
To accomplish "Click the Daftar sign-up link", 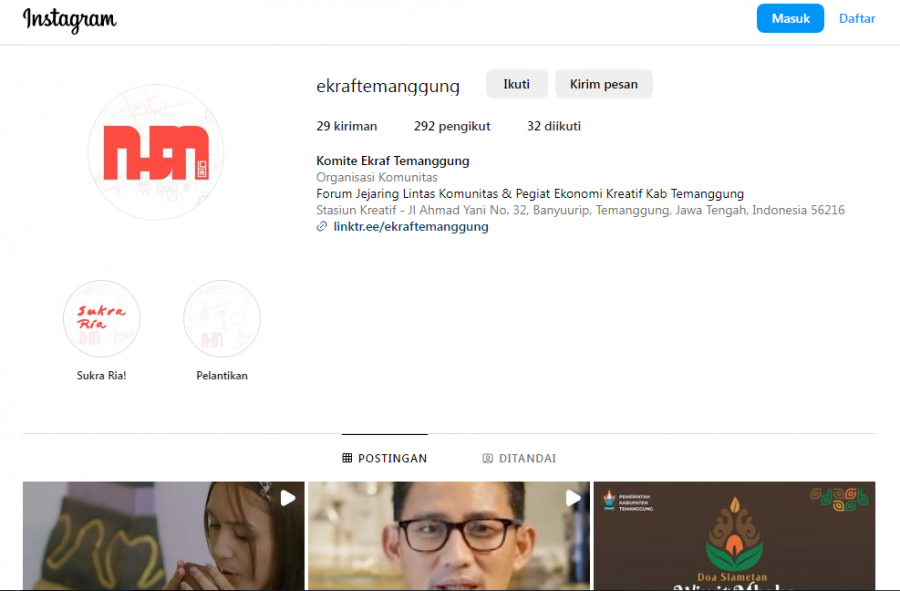I will click(857, 19).
